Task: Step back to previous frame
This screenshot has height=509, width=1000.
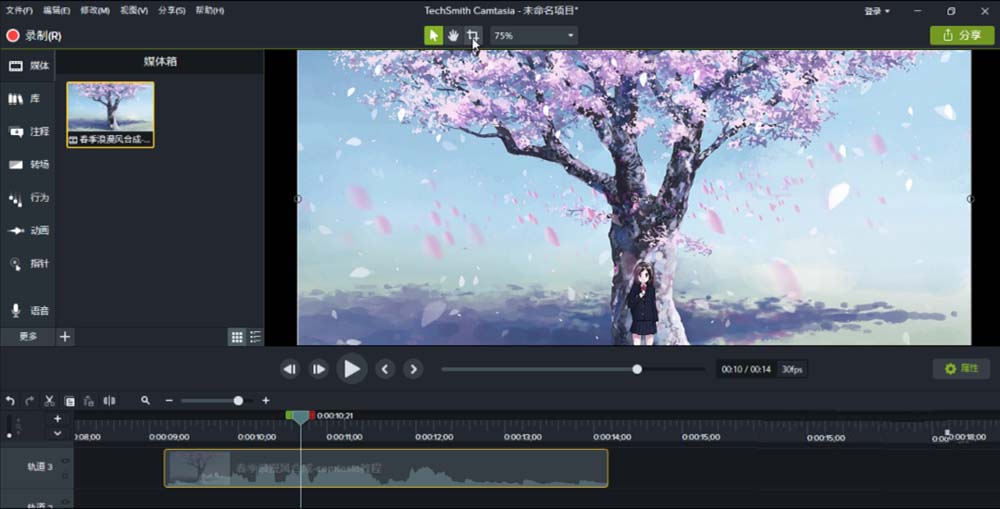Action: (x=290, y=369)
